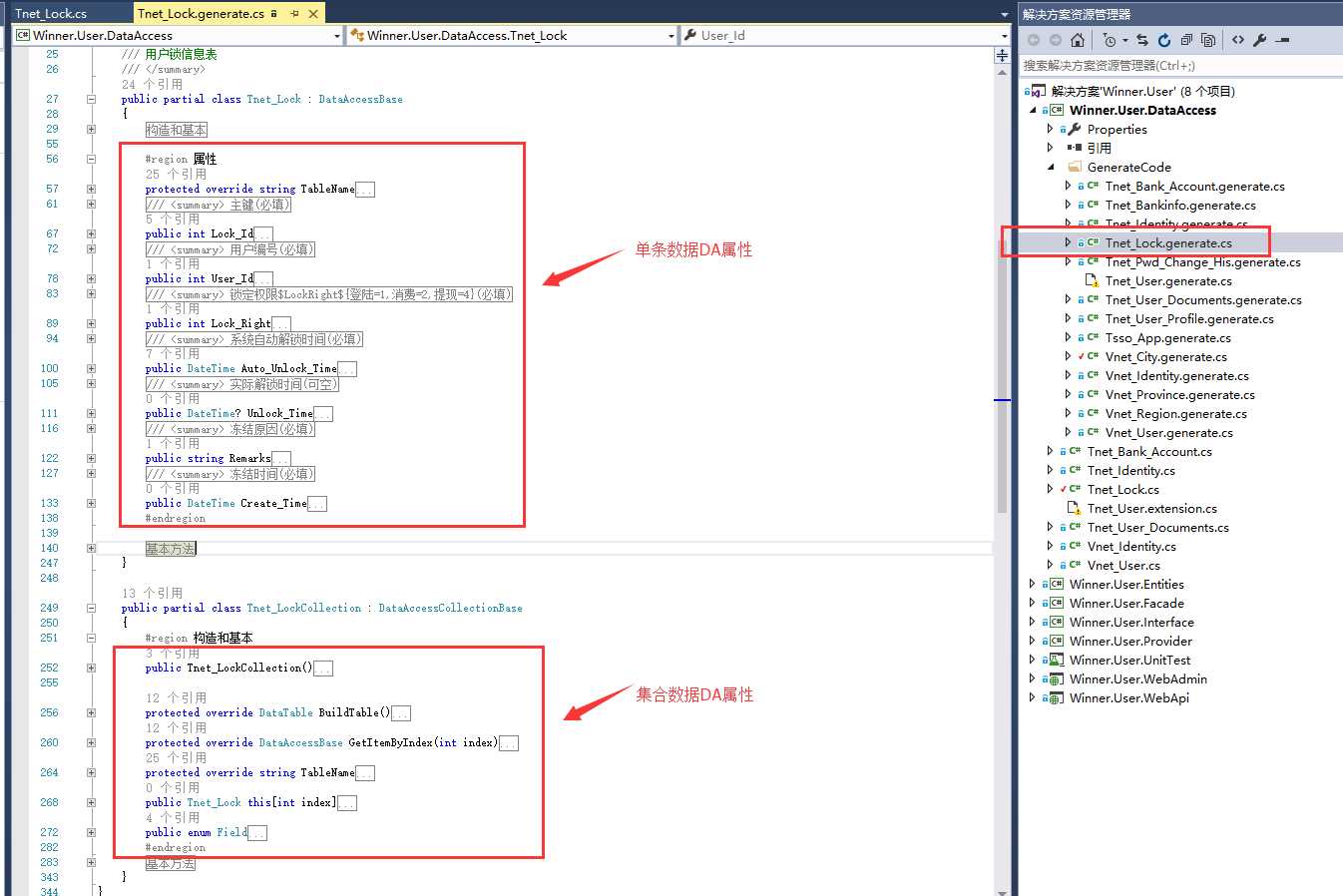Close the Tnet_Lock.generate.cs tab
This screenshot has height=896, width=1343.
click(x=313, y=14)
